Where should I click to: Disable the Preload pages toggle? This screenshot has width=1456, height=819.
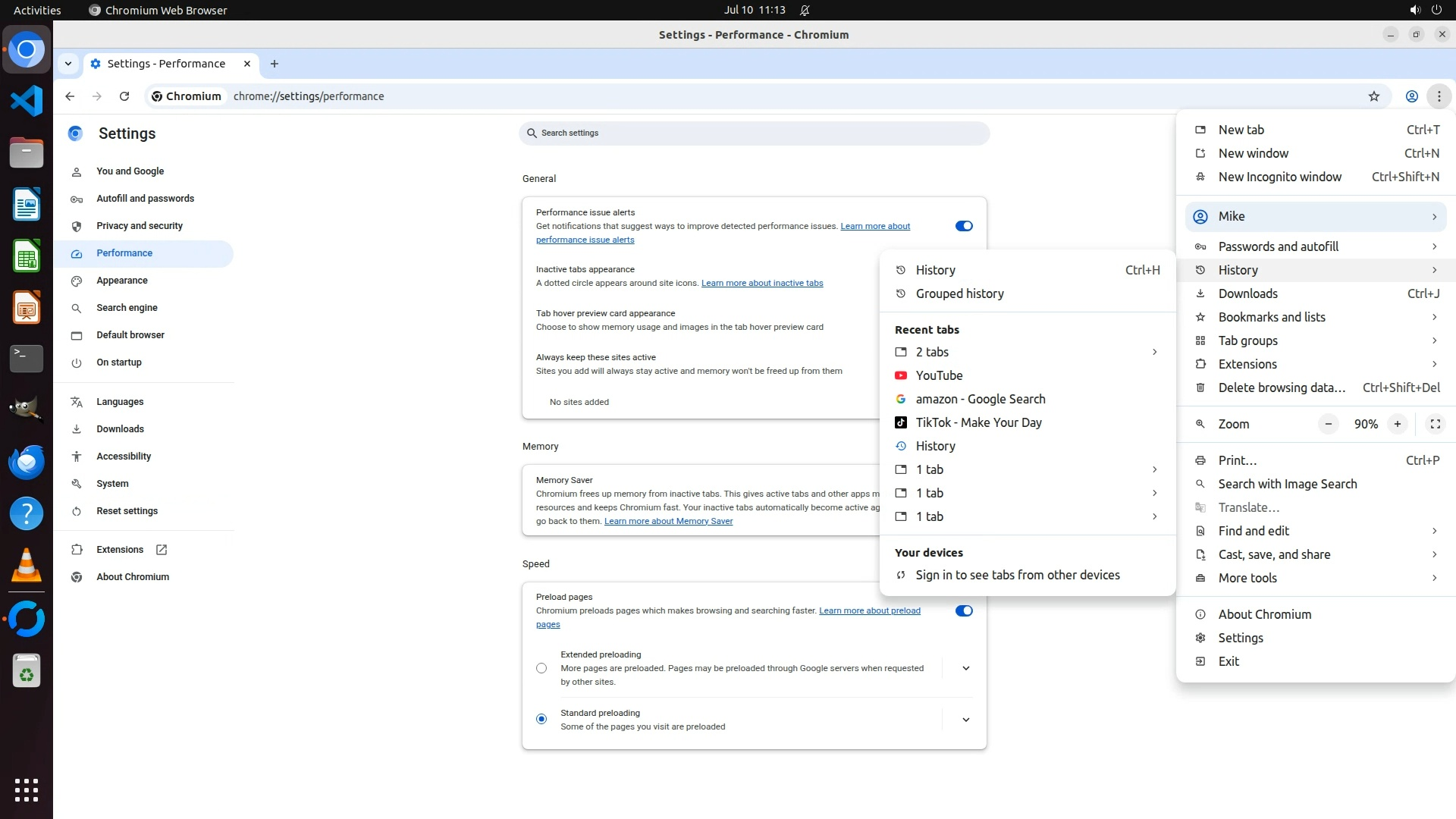pos(963,611)
